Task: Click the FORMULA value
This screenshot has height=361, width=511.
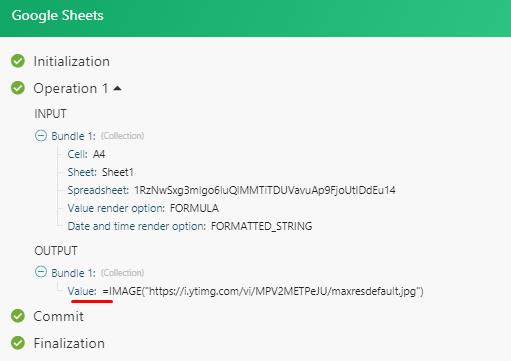Action: [x=194, y=208]
